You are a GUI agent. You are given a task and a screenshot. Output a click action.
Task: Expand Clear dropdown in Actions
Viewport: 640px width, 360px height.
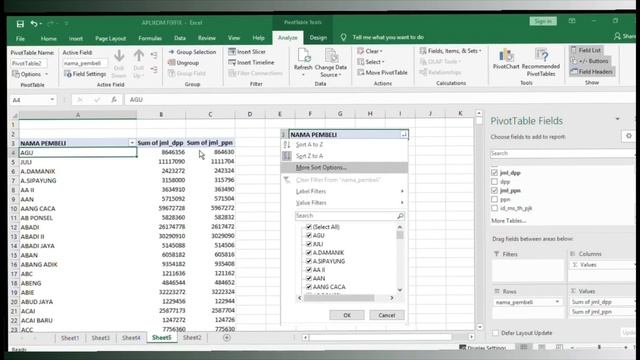pyautogui.click(x=380, y=51)
